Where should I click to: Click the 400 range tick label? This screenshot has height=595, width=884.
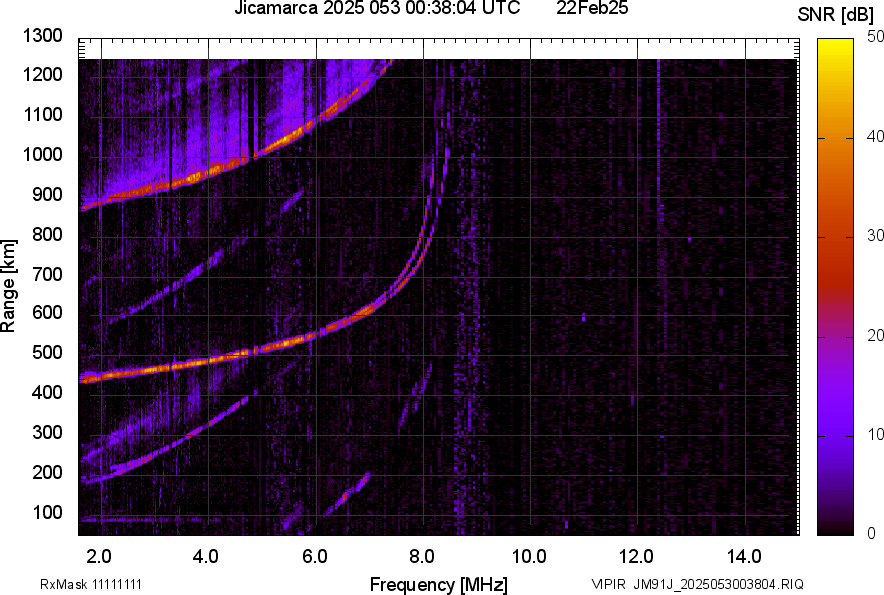47,392
